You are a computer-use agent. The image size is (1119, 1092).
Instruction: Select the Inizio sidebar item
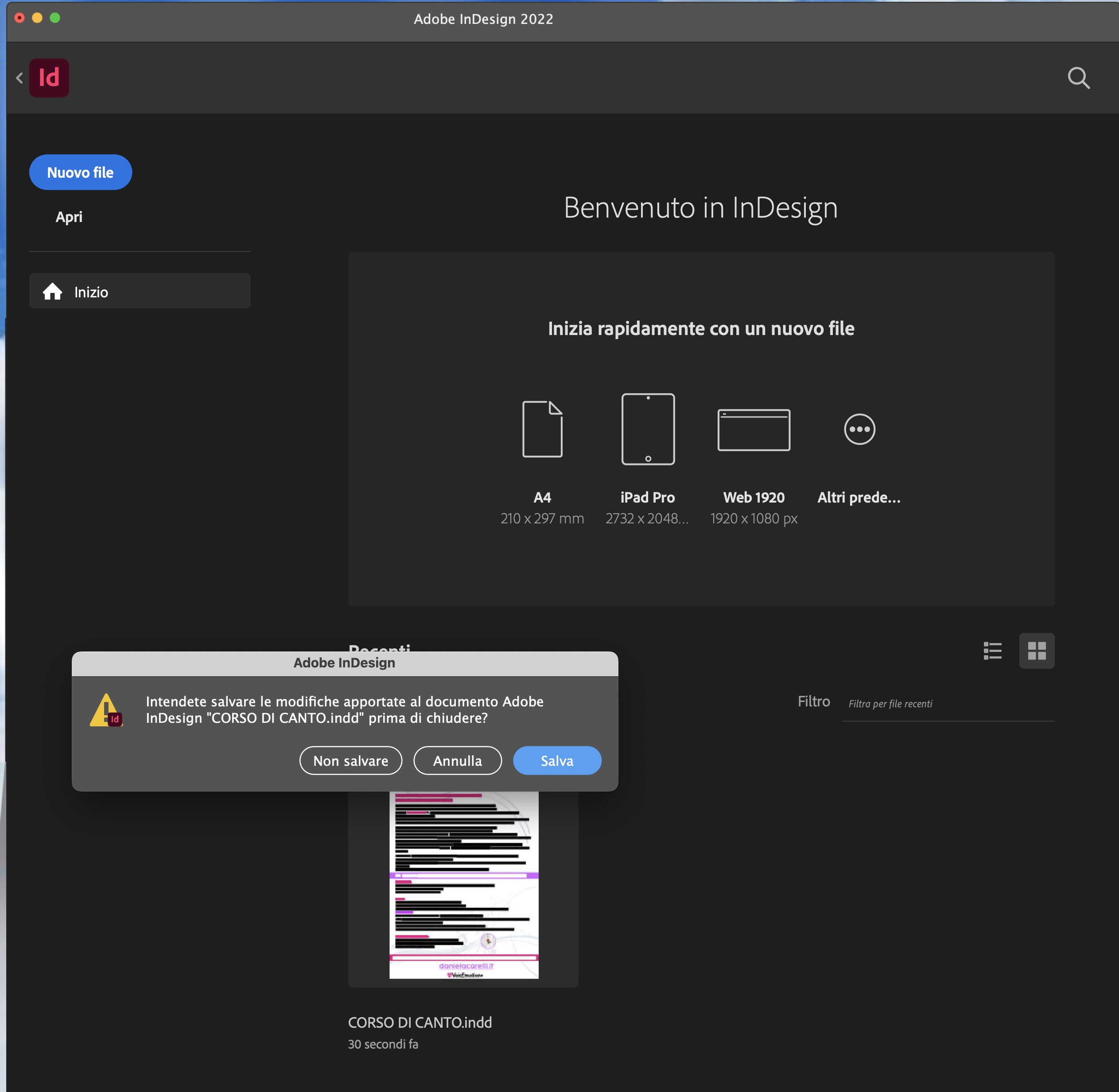pyautogui.click(x=140, y=291)
